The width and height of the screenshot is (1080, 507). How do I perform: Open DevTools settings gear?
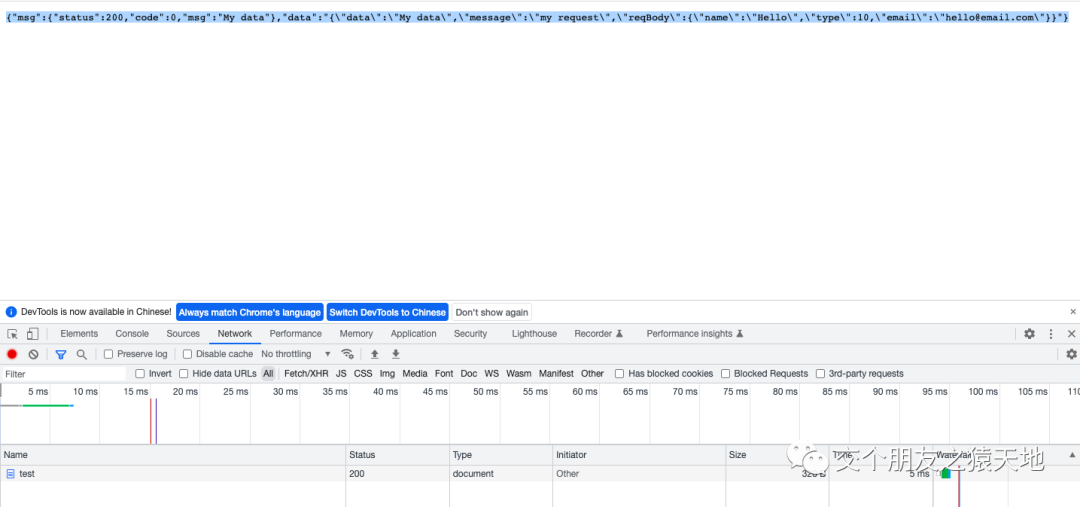[x=1029, y=333]
